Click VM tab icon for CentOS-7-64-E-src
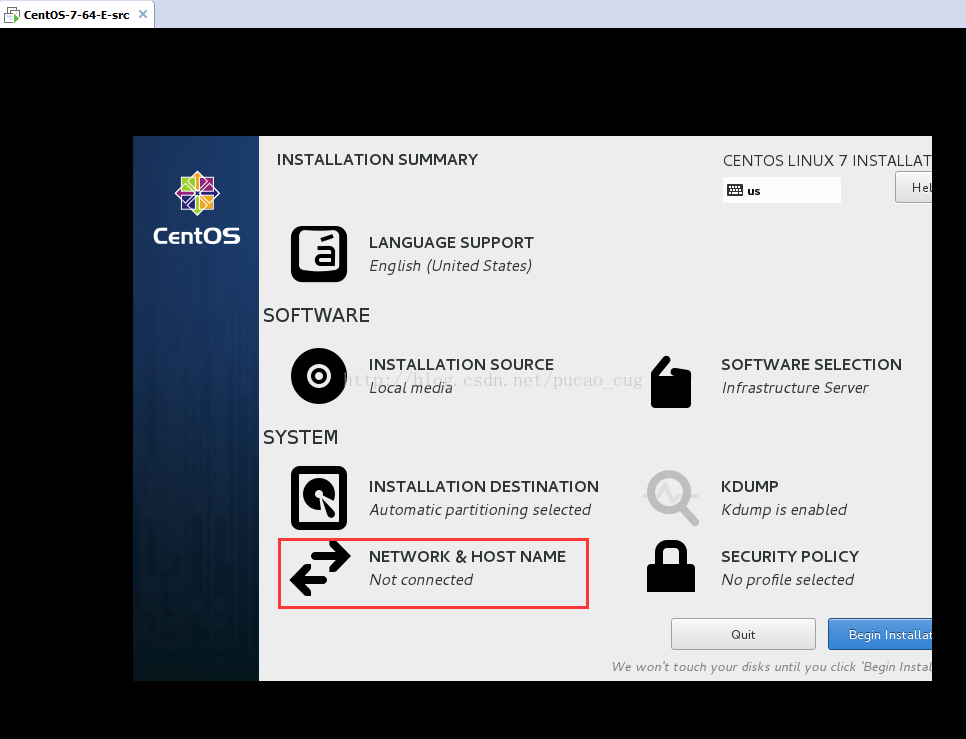Viewport: 966px width, 739px height. (x=11, y=14)
